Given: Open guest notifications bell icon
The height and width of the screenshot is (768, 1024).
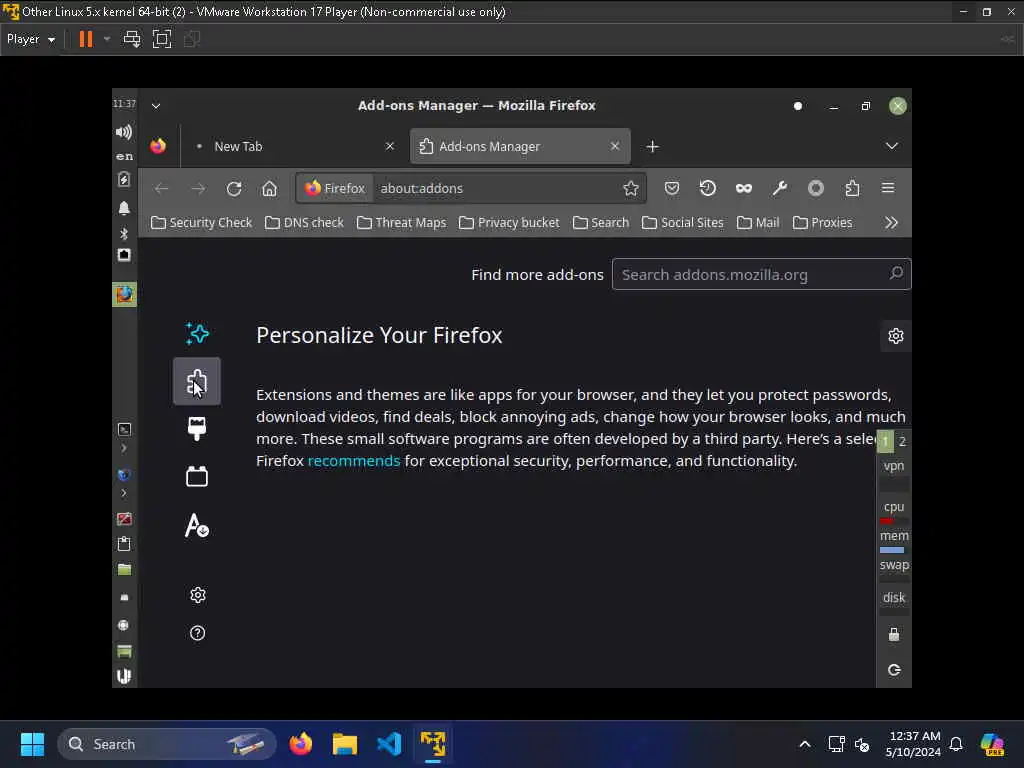Looking at the screenshot, I should pyautogui.click(x=124, y=208).
